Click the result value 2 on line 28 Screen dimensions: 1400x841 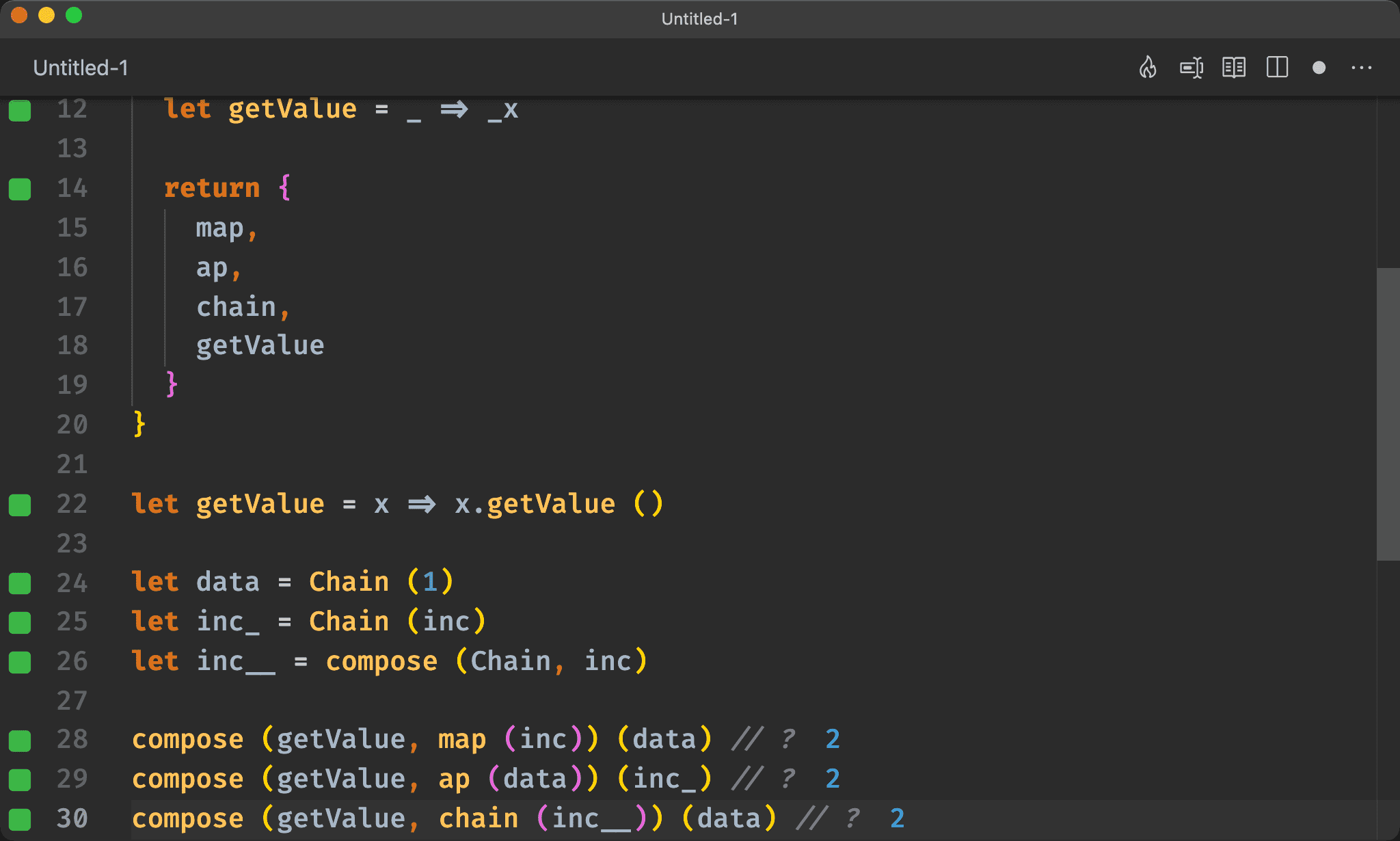[832, 739]
